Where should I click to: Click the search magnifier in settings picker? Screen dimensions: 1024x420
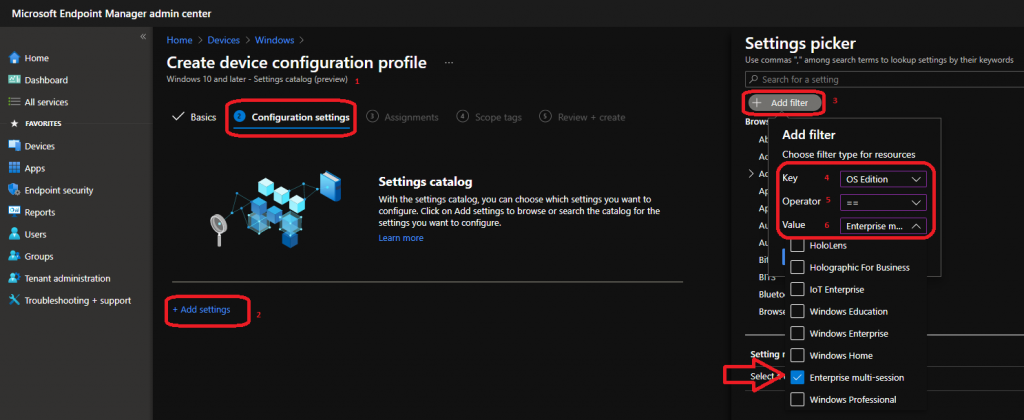click(x=754, y=80)
